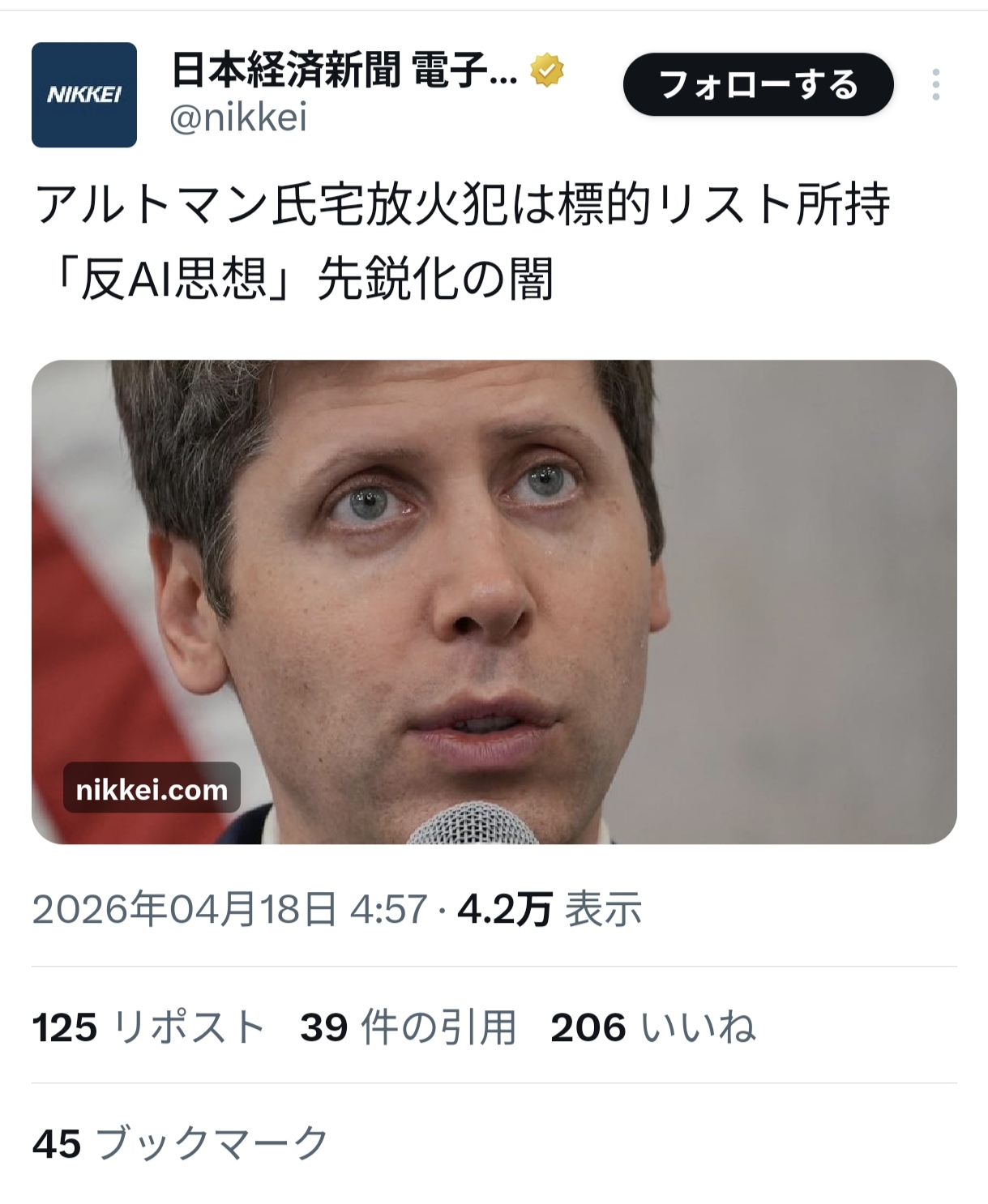
Task: Tap the @nikkei handle
Action: pyautogui.click(x=238, y=118)
